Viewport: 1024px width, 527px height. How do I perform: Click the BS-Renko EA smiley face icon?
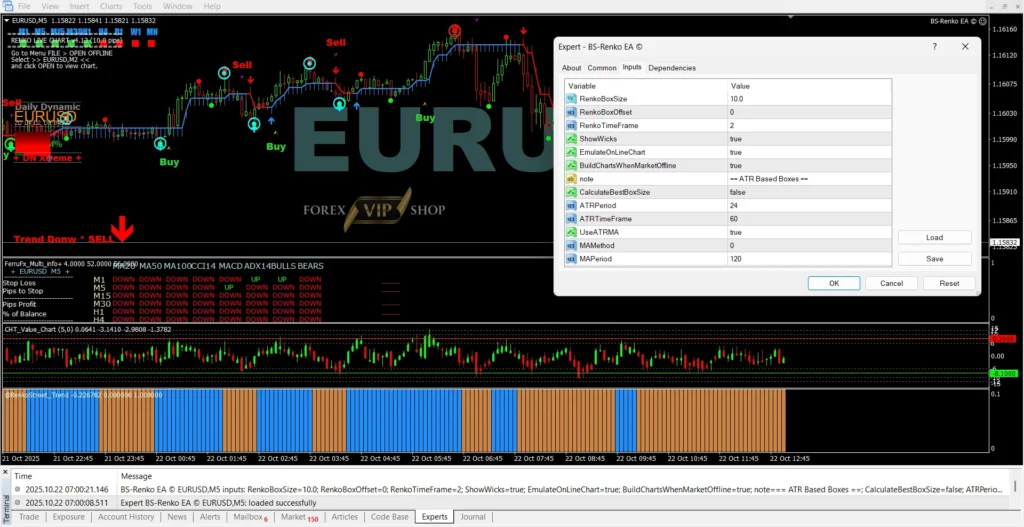click(x=983, y=21)
